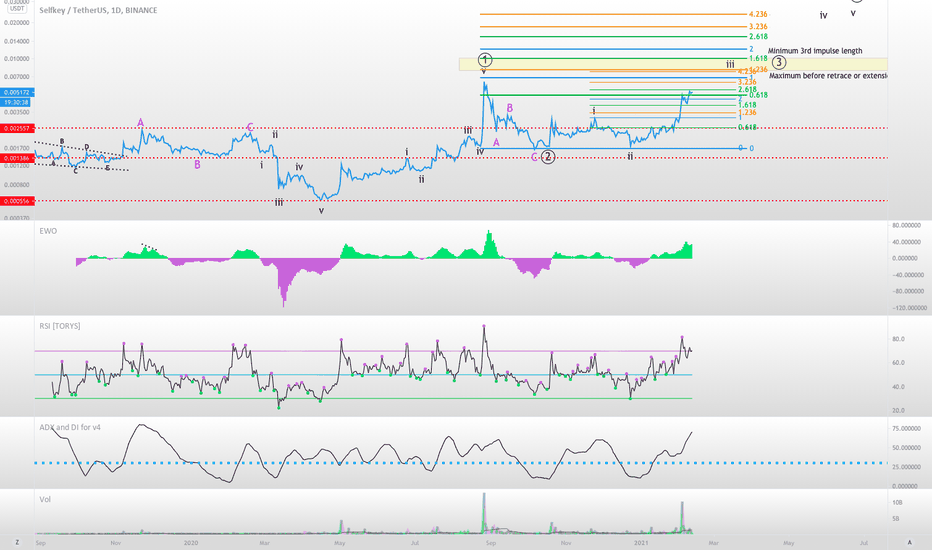Image resolution: width=932 pixels, height=550 pixels.
Task: Click the 75.000000 ADX scale value
Action: click(x=906, y=429)
